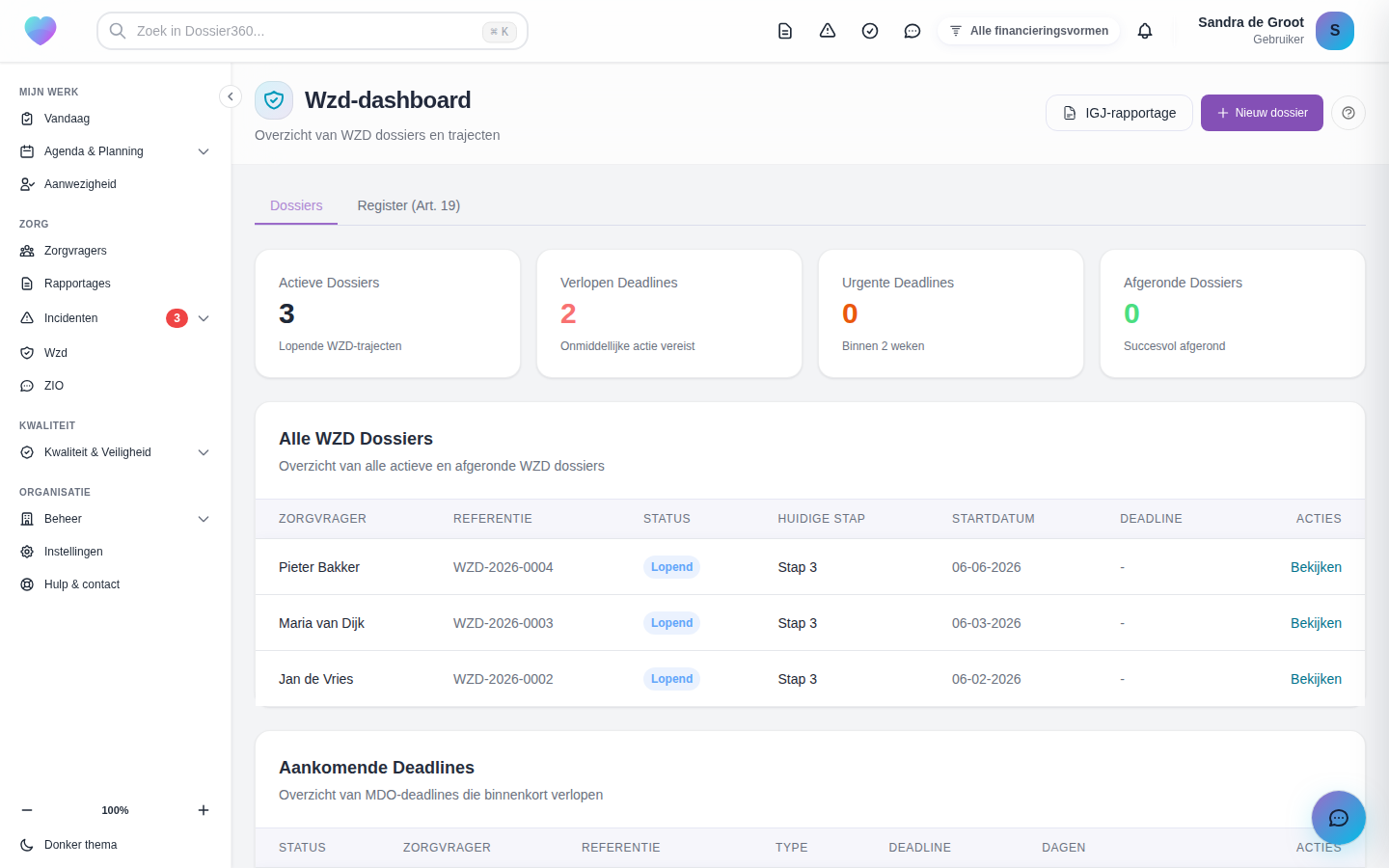Click the Aanwezigheid sidebar icon

(x=27, y=184)
